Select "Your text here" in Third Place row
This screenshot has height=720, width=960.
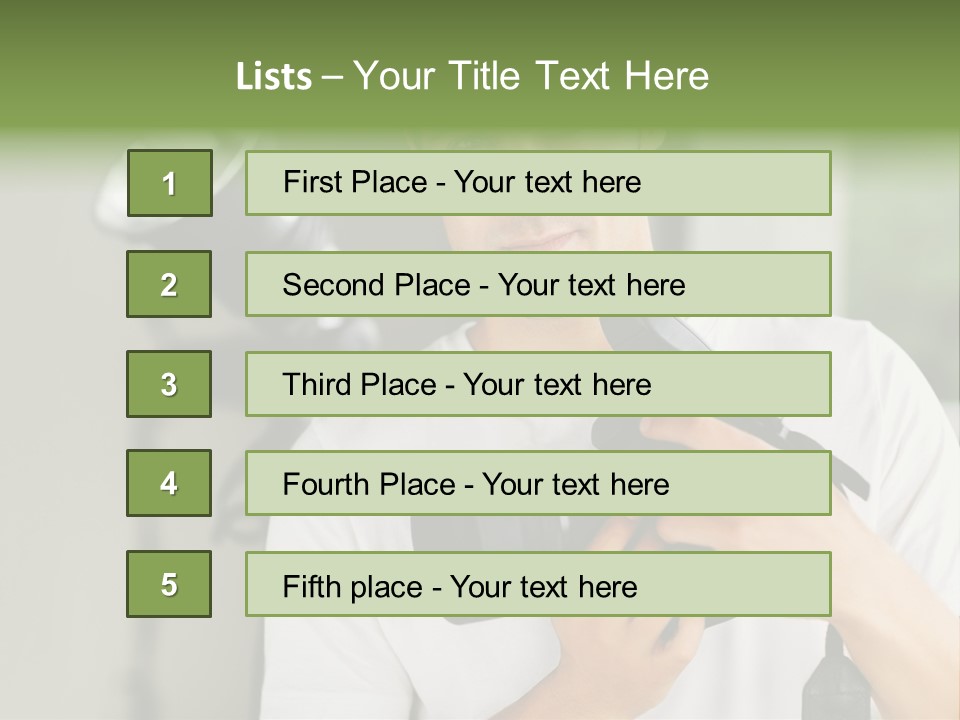tap(557, 385)
